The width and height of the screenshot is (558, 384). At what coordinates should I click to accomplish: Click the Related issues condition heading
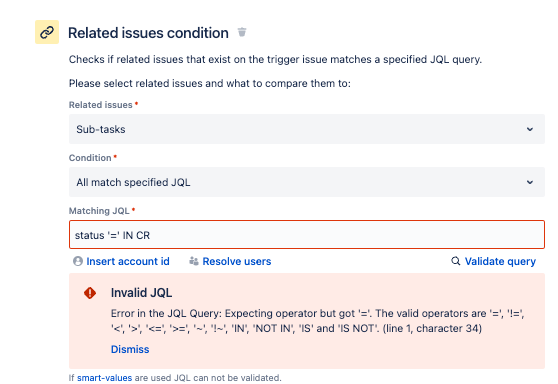(x=148, y=33)
